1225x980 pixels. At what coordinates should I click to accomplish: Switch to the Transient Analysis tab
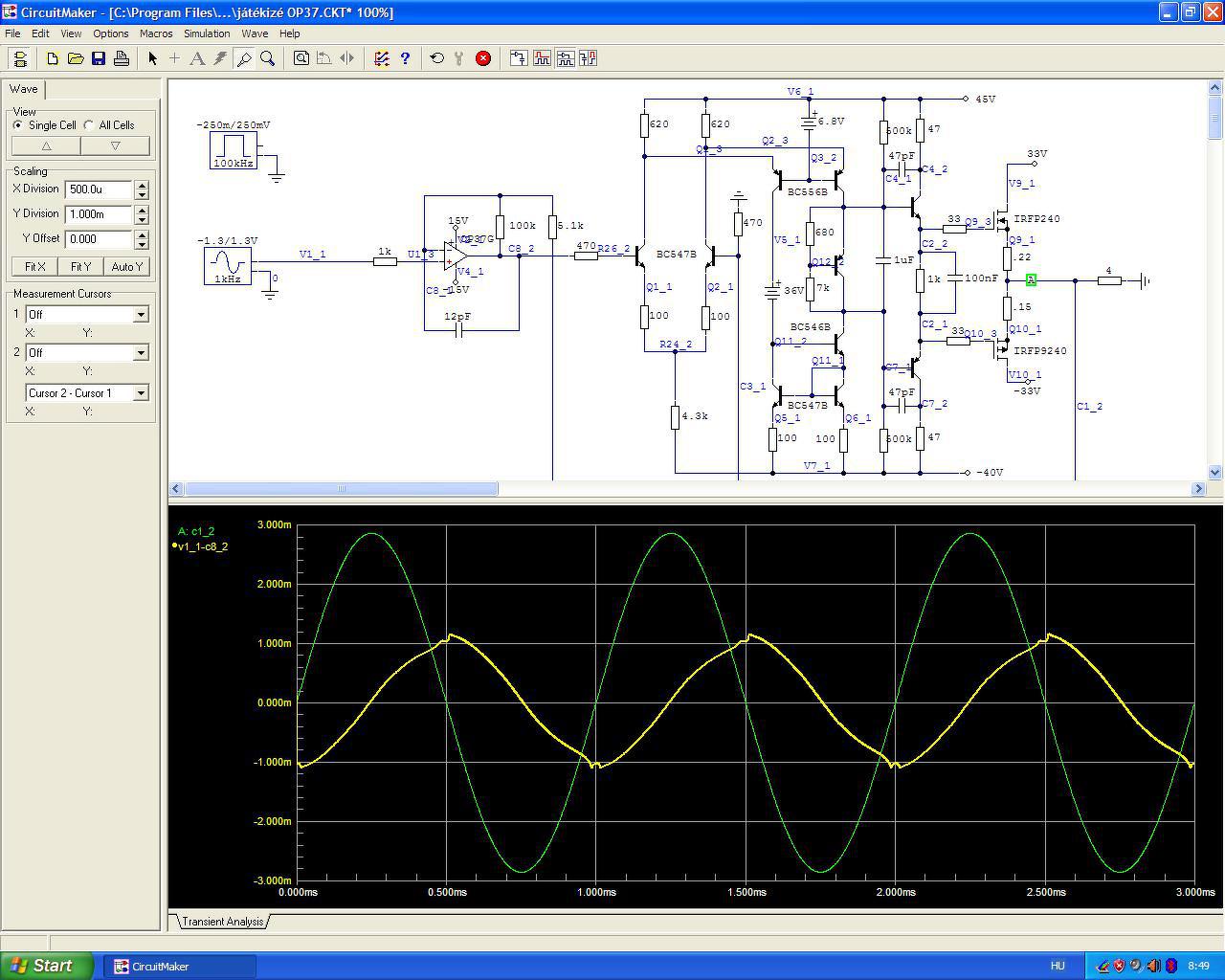[222, 922]
